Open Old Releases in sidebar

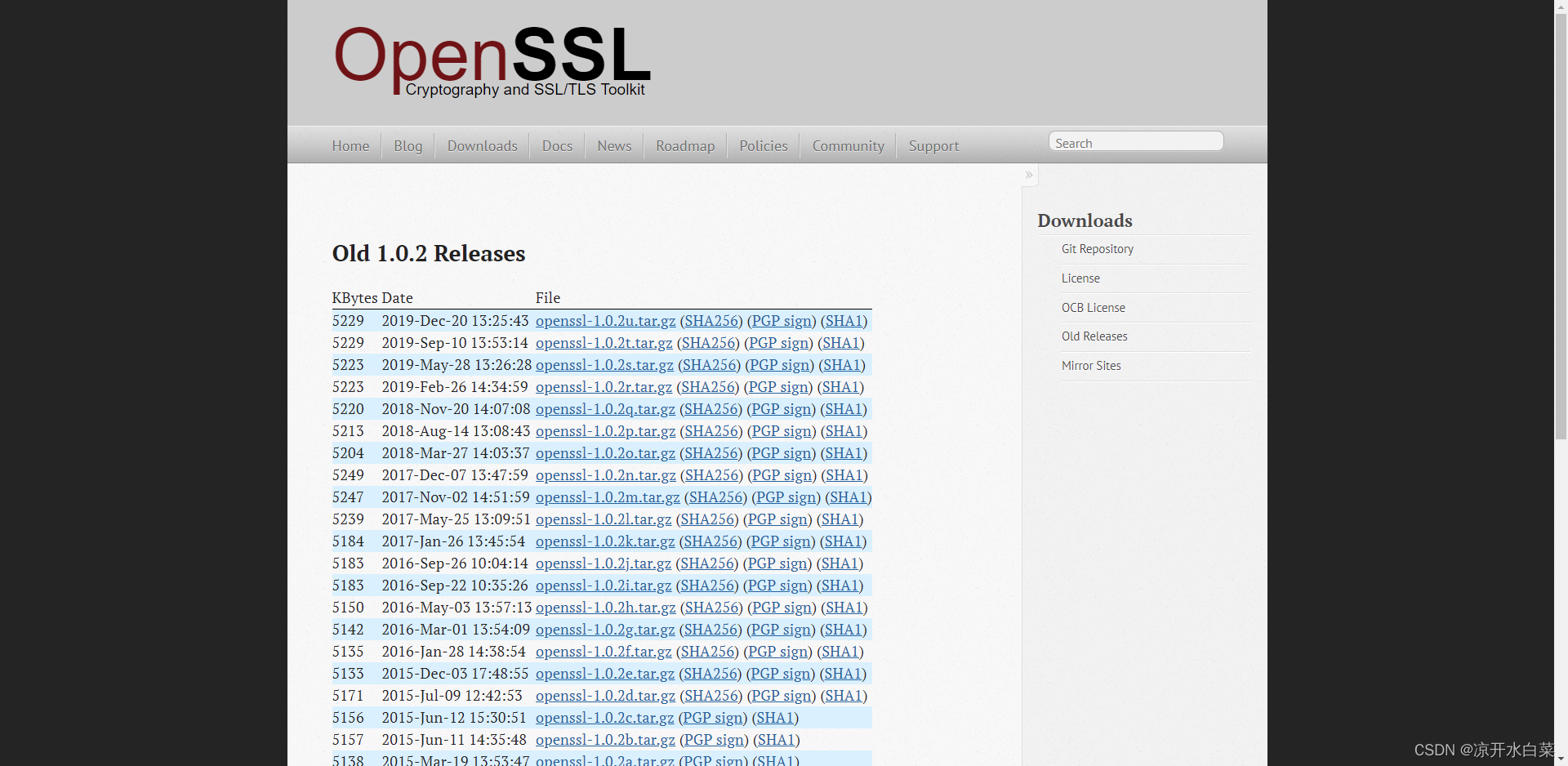tap(1094, 336)
